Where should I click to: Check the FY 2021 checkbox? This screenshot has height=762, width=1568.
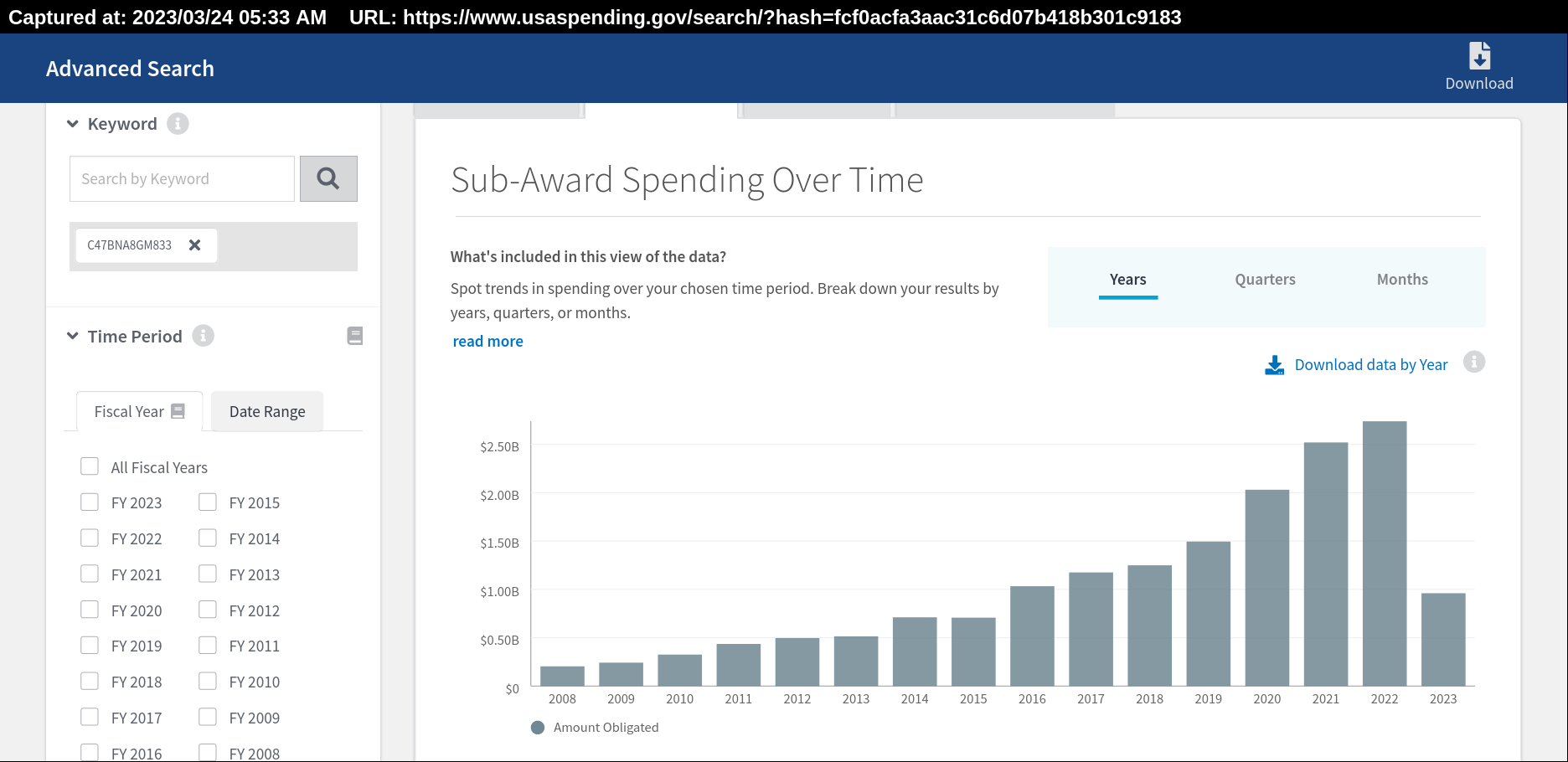[x=90, y=574]
